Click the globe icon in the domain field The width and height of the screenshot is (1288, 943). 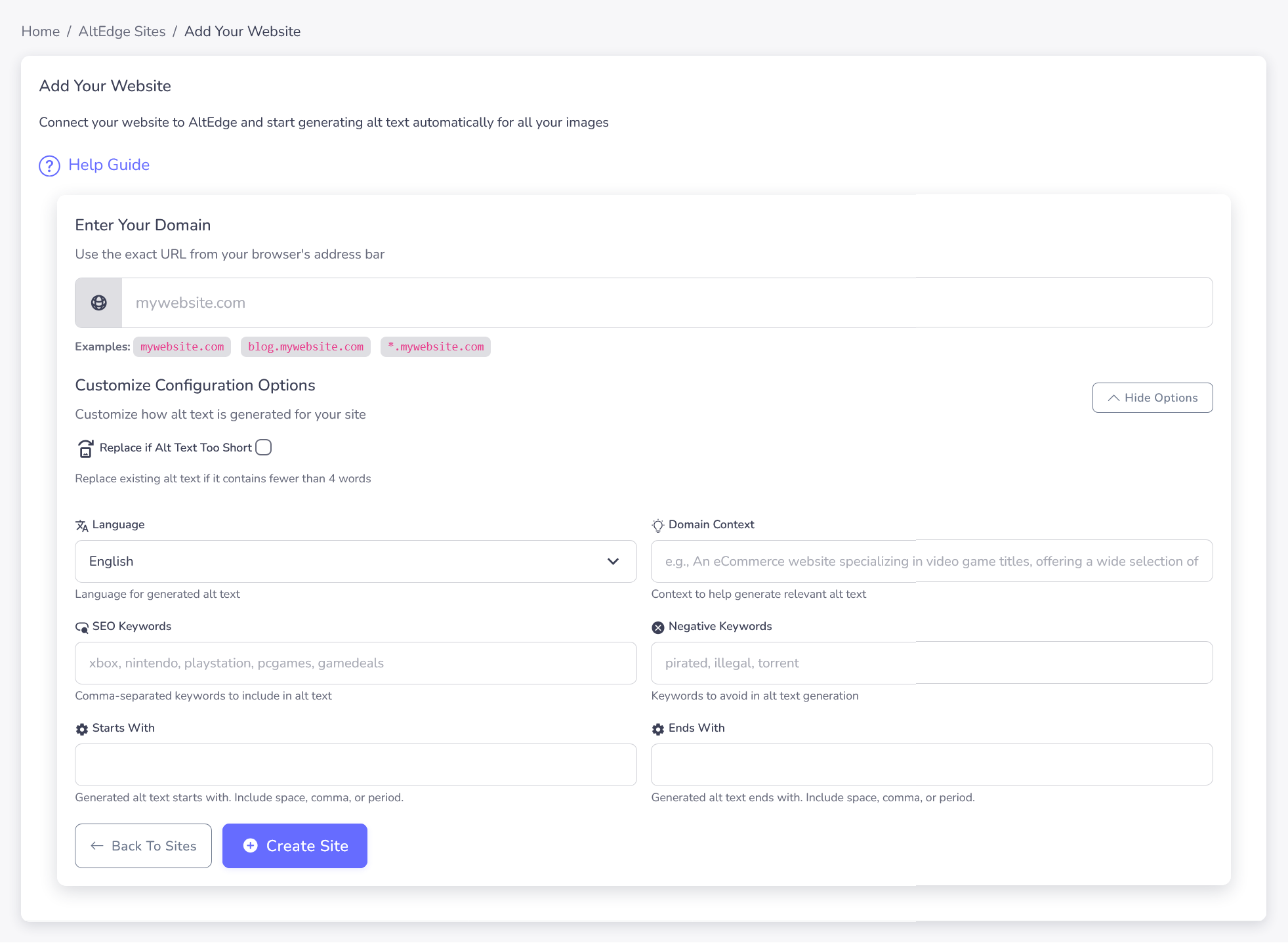(x=98, y=303)
